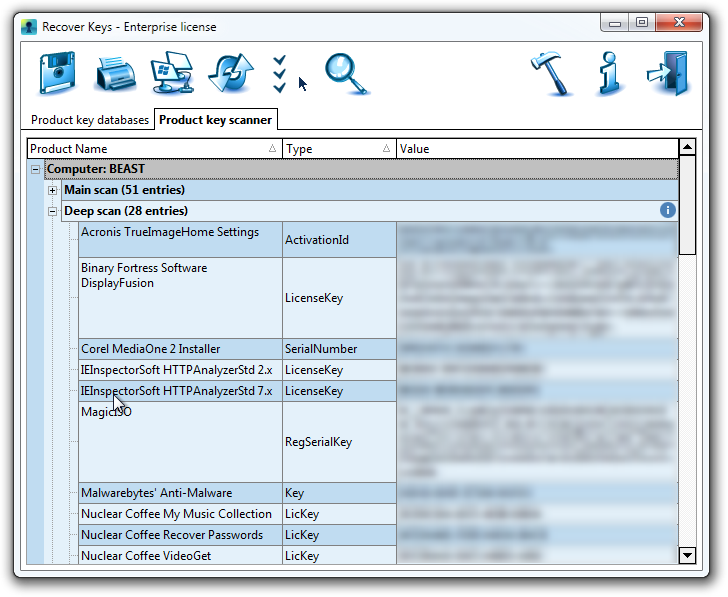The width and height of the screenshot is (728, 597).
Task: Click the vertical scrollbar thumb
Action: point(687,205)
